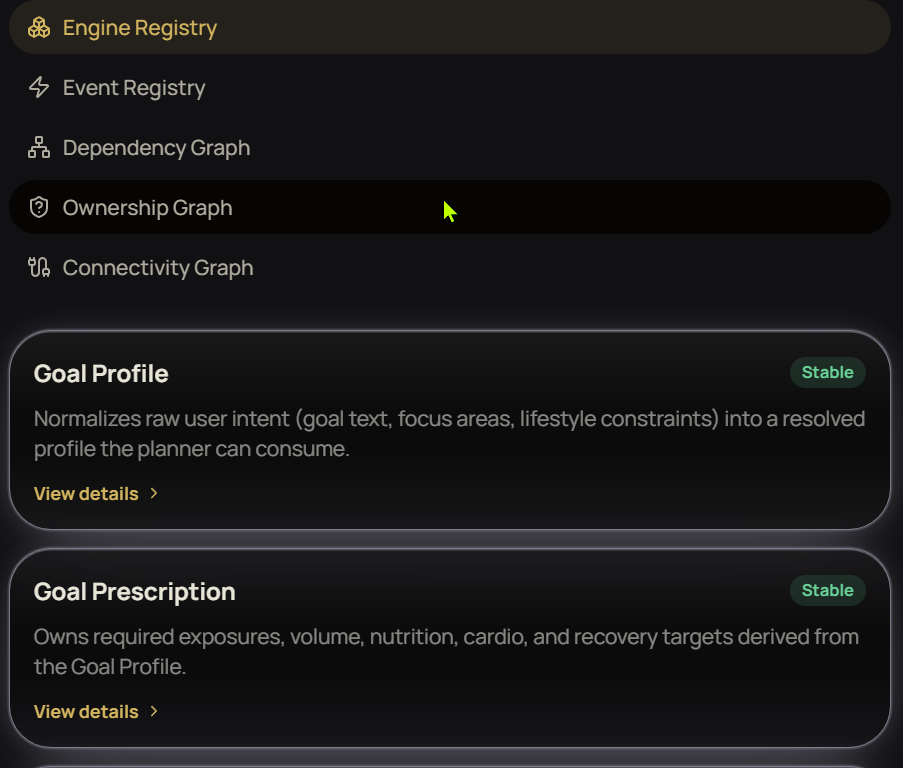Open View details for Goal Profile
903x768 pixels.
tap(86, 494)
